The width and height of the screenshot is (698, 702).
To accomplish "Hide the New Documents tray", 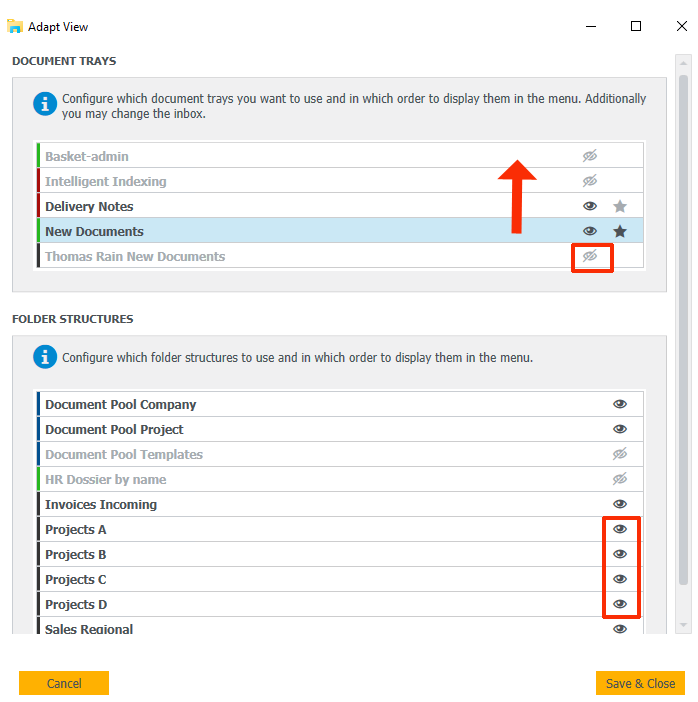I will pos(590,231).
